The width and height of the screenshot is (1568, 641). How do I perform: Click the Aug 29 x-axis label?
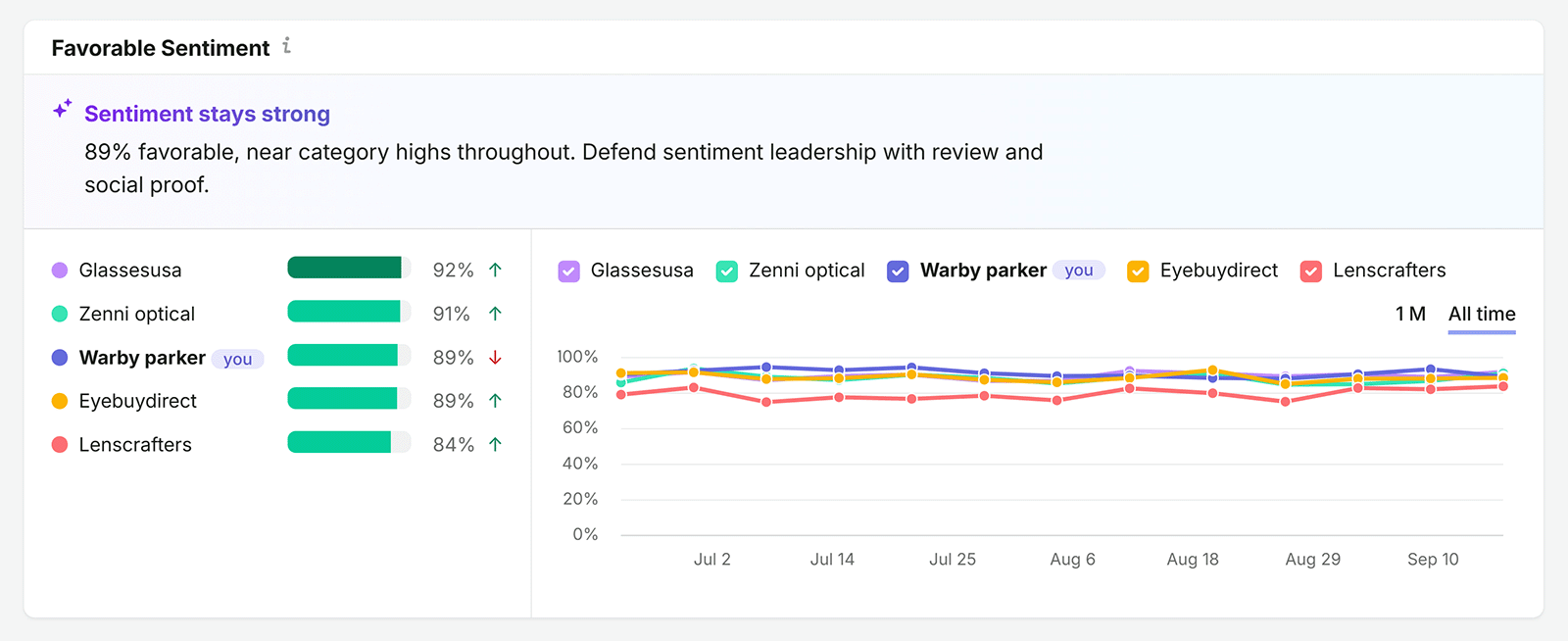(x=1312, y=560)
